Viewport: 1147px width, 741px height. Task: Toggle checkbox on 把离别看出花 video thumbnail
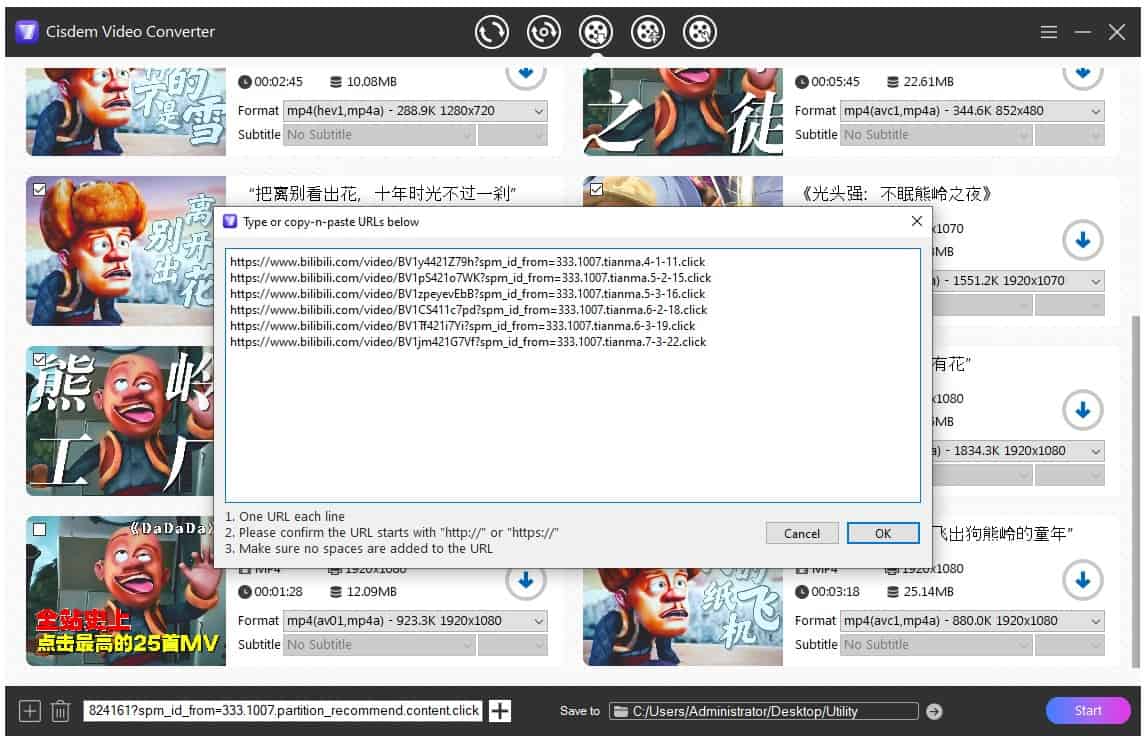pyautogui.click(x=40, y=189)
